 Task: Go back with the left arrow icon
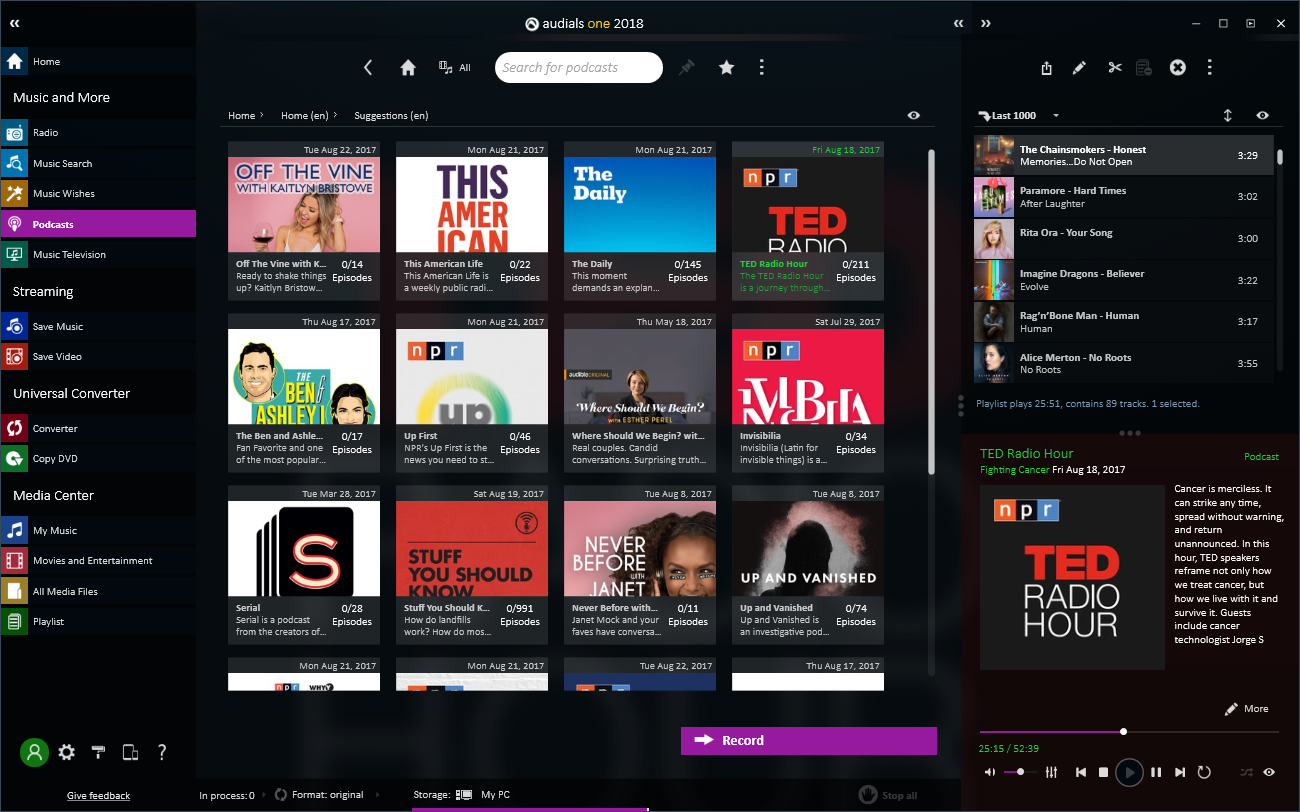point(368,67)
